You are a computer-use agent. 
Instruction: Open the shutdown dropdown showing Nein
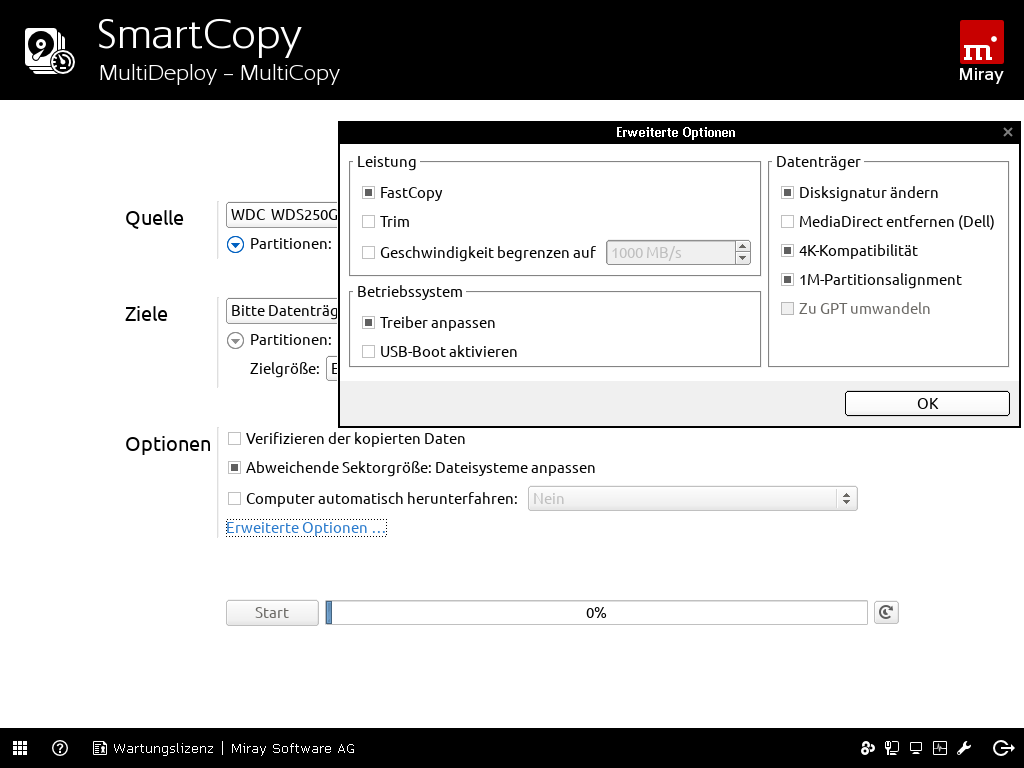pos(692,498)
